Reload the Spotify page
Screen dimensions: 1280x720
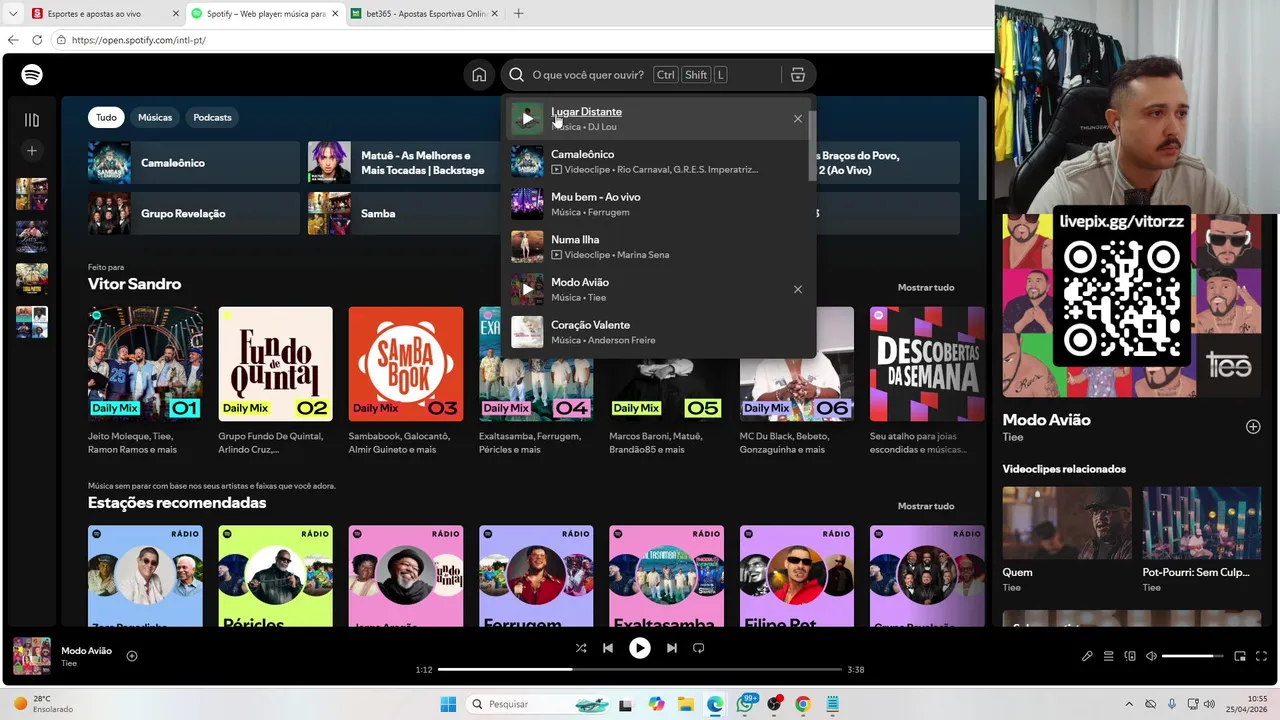[37, 40]
